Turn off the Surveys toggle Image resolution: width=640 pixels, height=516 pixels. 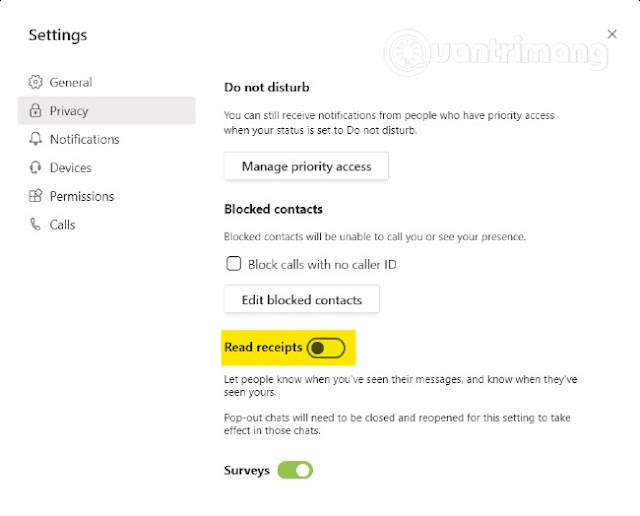pyautogui.click(x=295, y=469)
